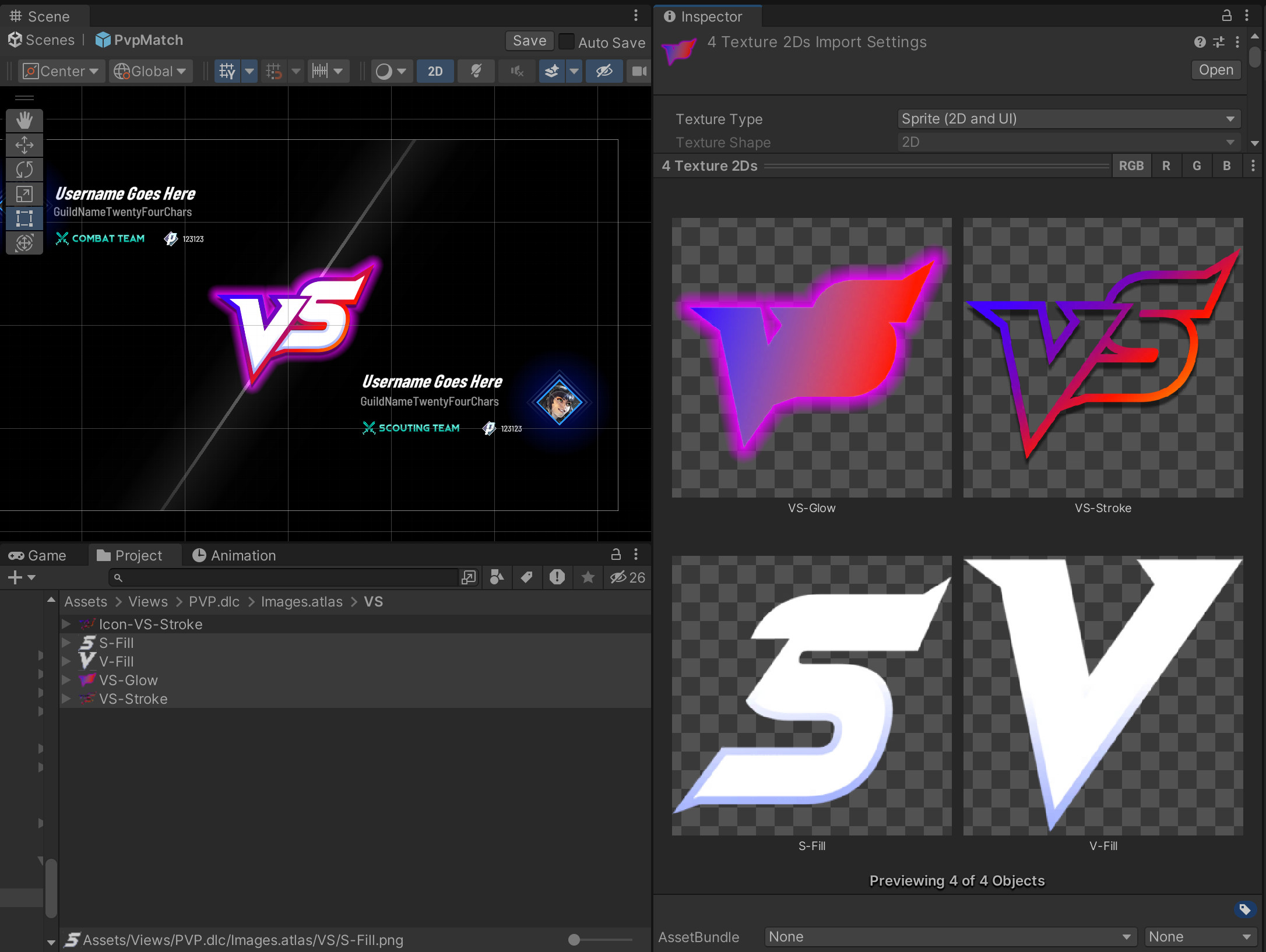Select the Move tool

[24, 145]
